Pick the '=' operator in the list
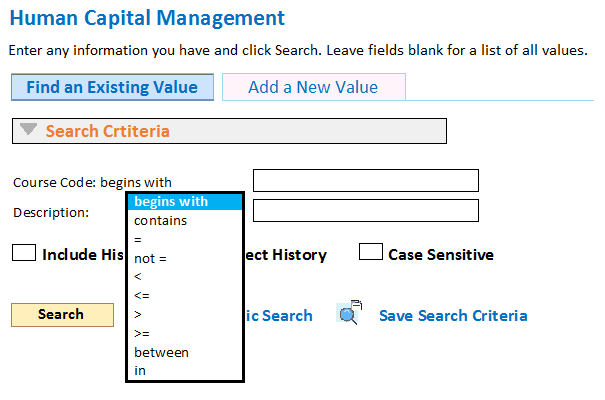The height and width of the screenshot is (400, 605). [185, 240]
